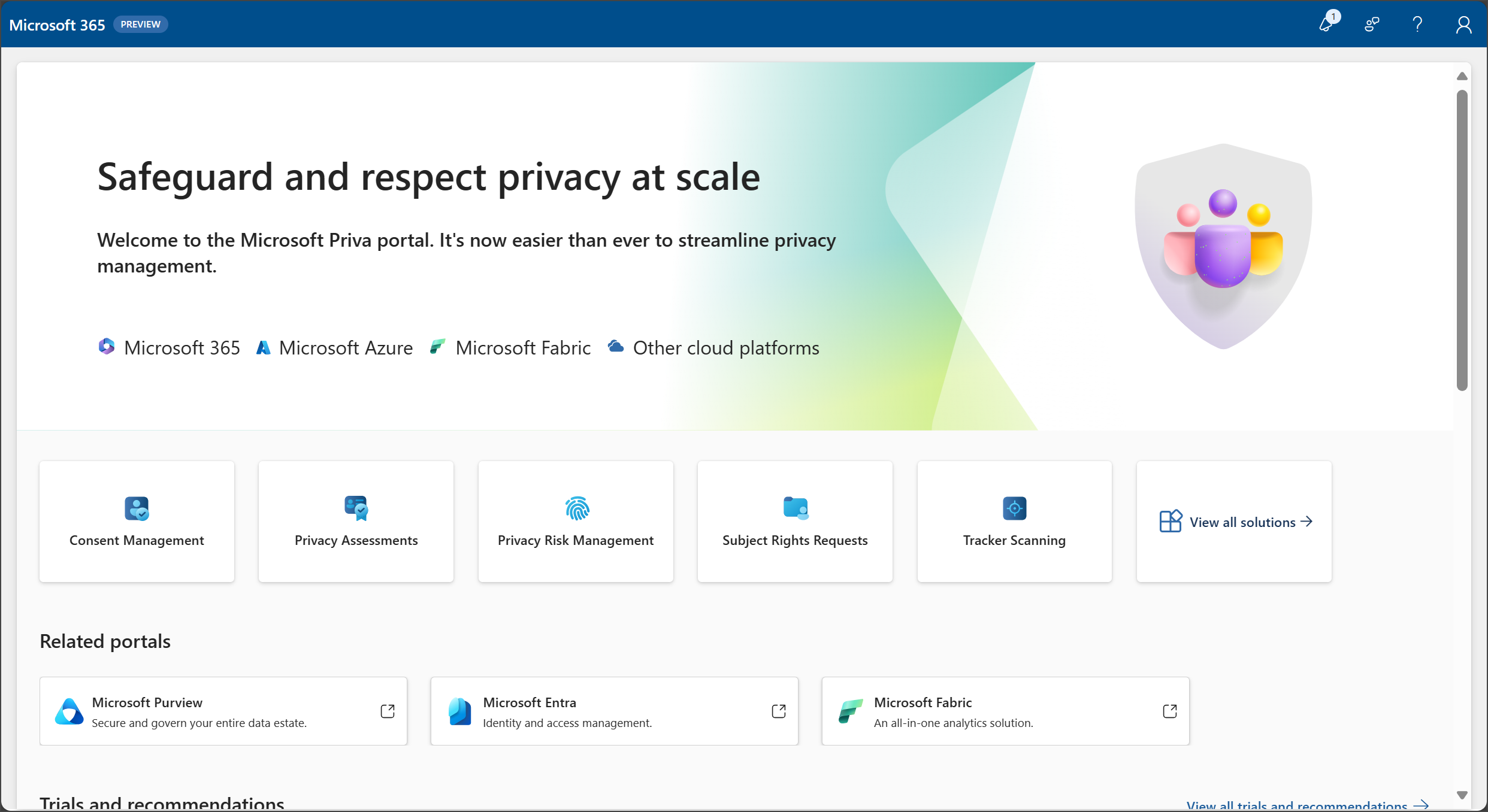Viewport: 1488px width, 812px height.
Task: Select Microsoft Azure platform filter
Action: [335, 347]
